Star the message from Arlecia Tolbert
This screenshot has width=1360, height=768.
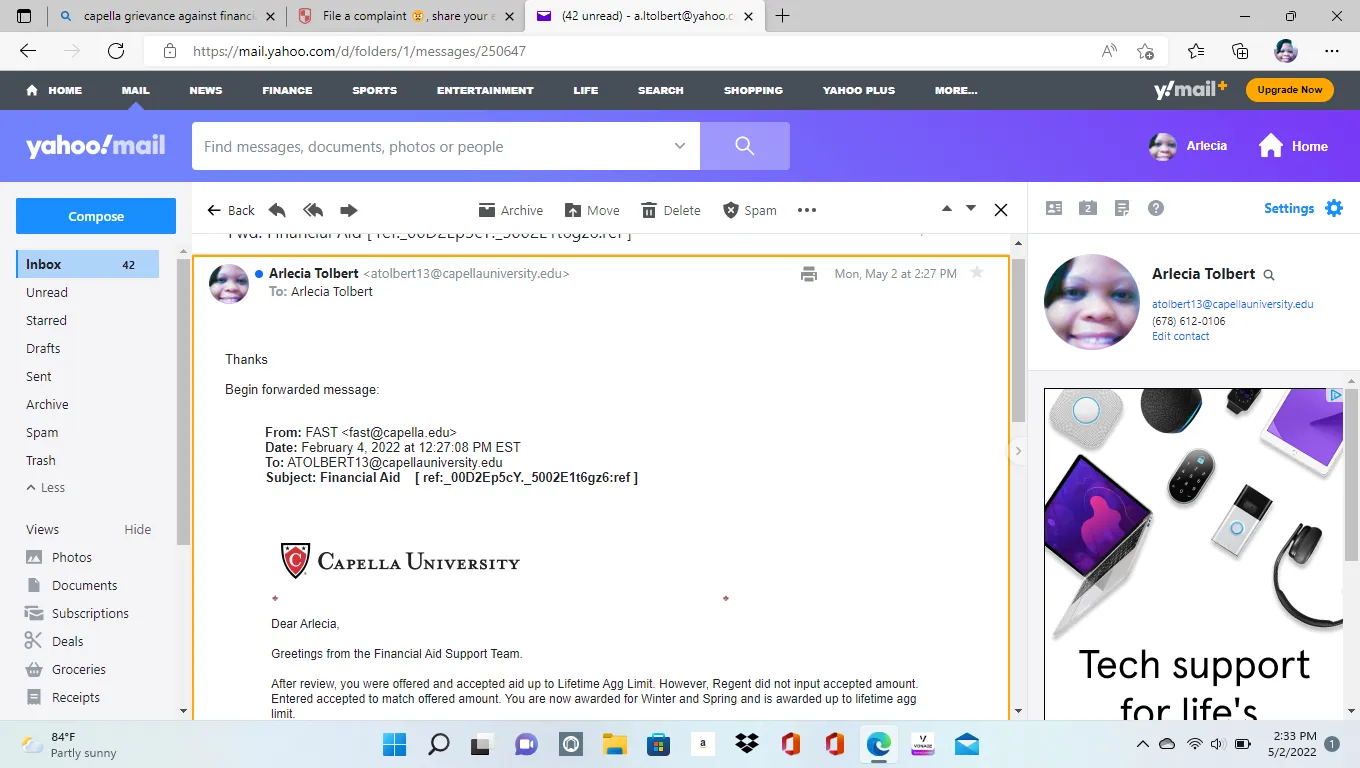point(977,273)
